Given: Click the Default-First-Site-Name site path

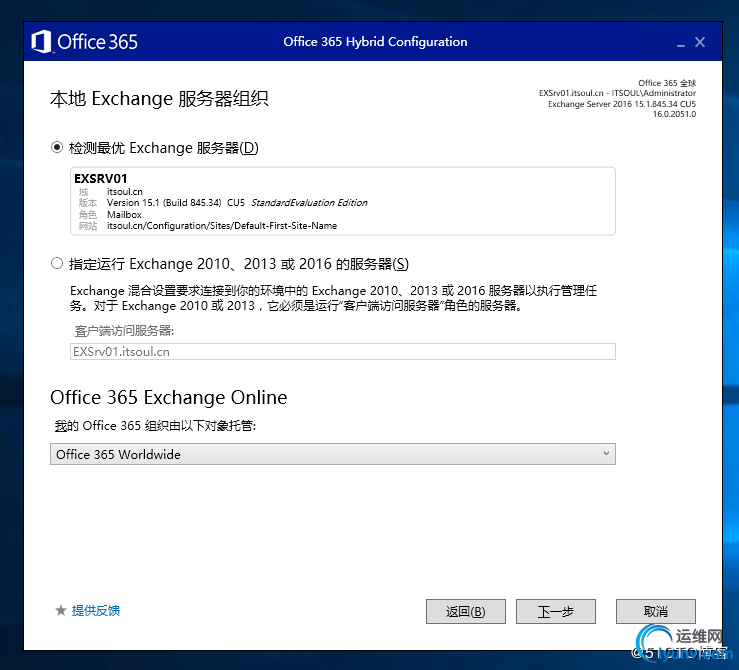Looking at the screenshot, I should [222, 226].
